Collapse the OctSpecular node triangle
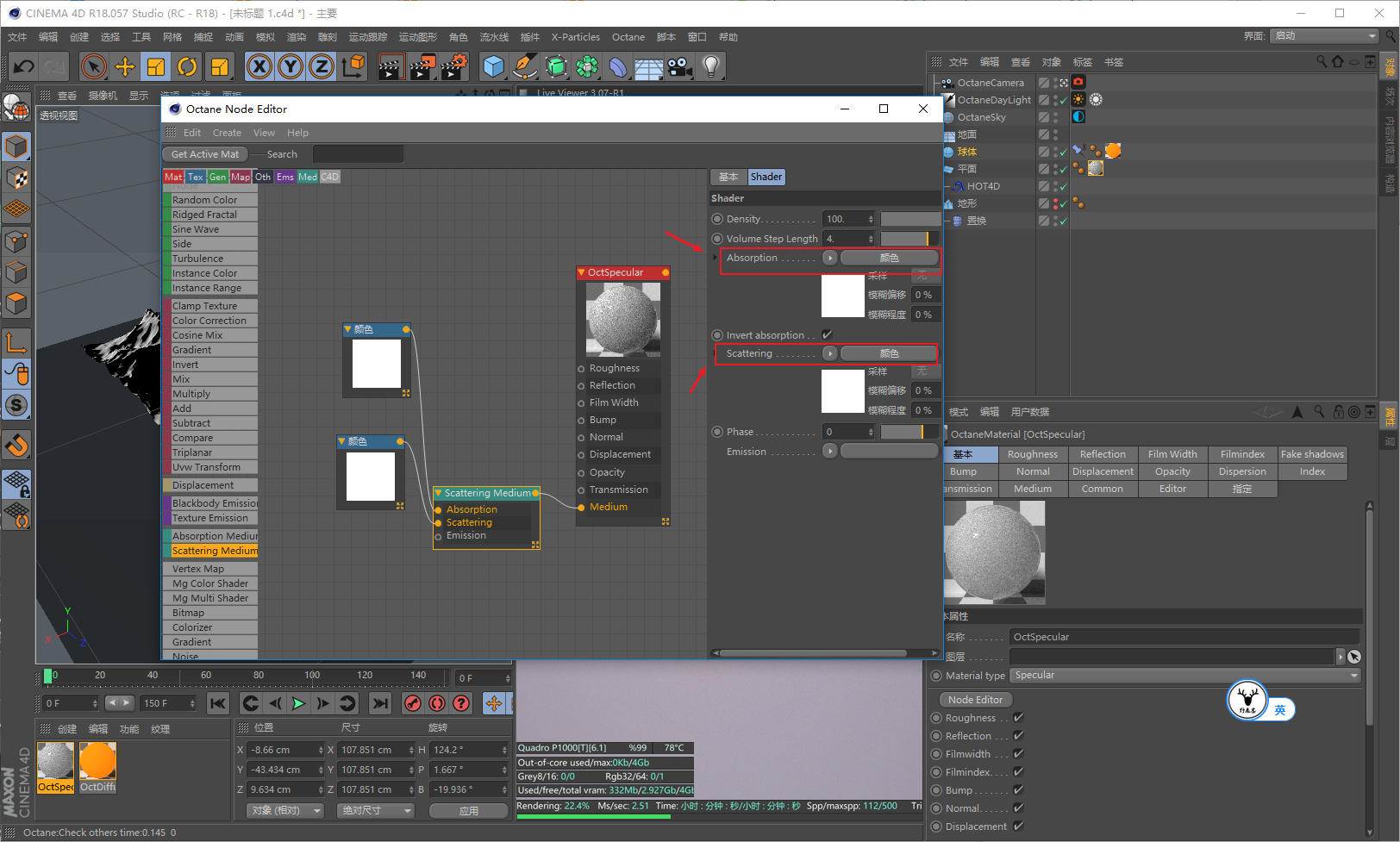The image size is (1400, 842). point(582,272)
